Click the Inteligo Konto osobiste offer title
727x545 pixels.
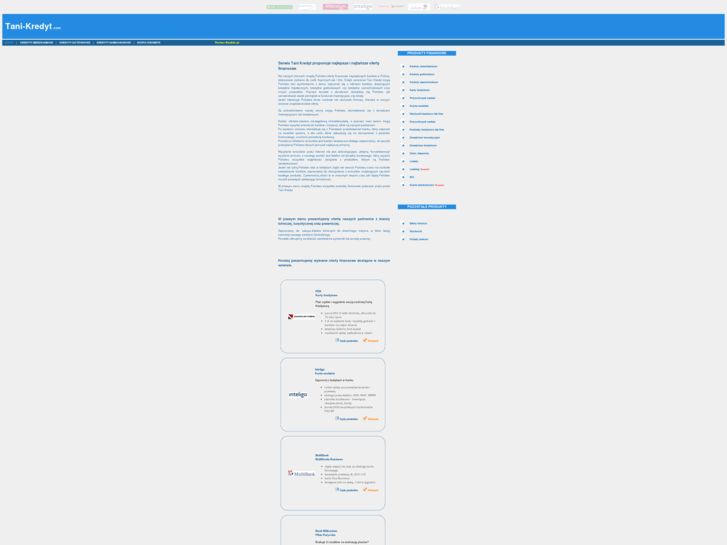(x=325, y=372)
